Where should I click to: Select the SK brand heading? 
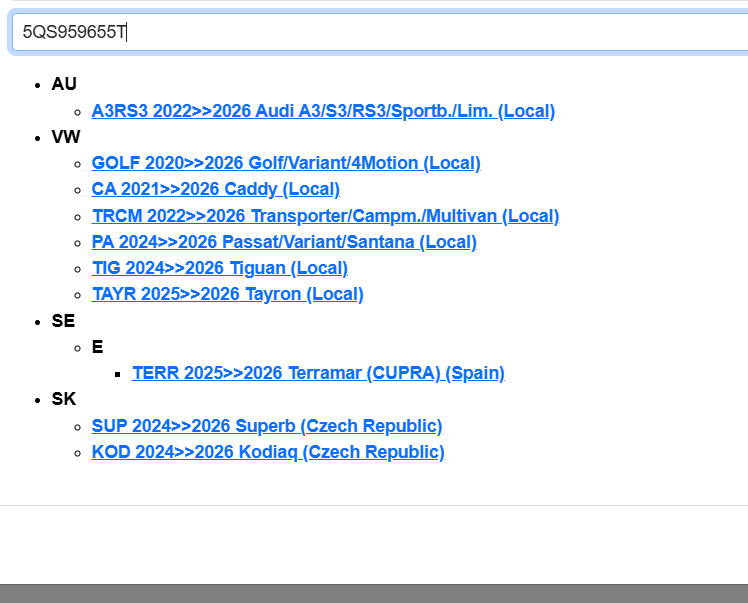click(64, 399)
